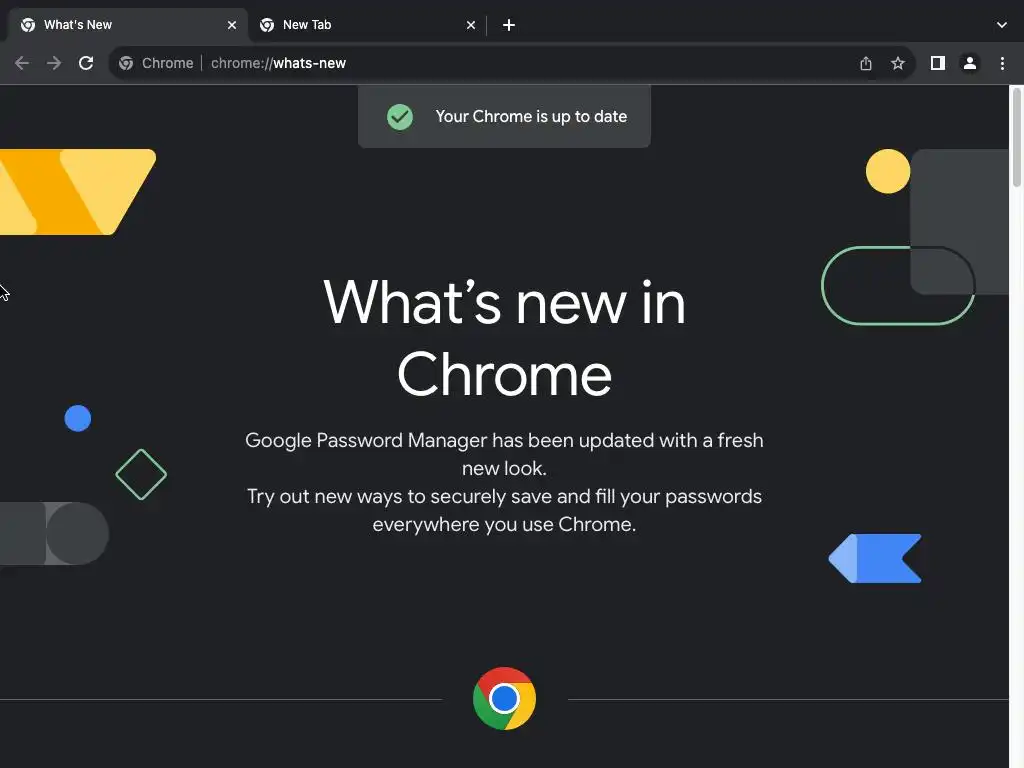Screen dimensions: 1024x768
Task: Close the New Tab tab
Action: point(470,25)
